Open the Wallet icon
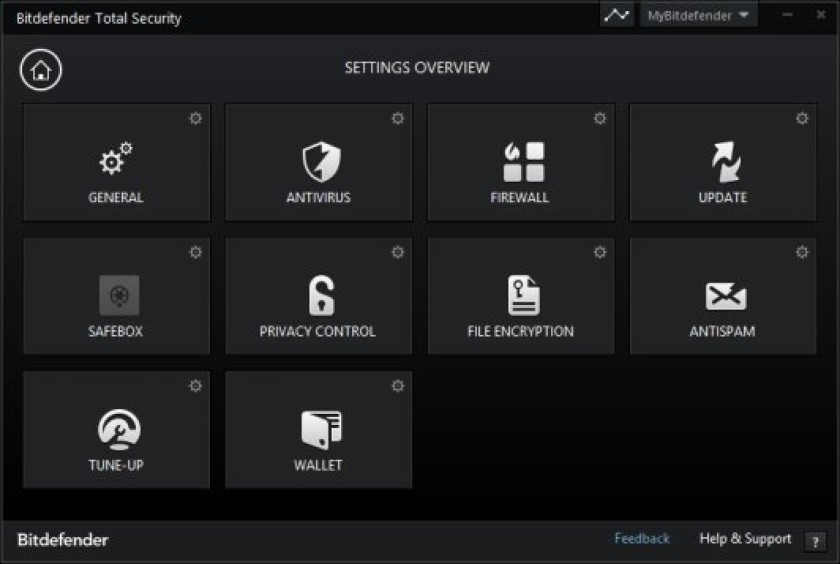840x564 pixels. pyautogui.click(x=321, y=430)
